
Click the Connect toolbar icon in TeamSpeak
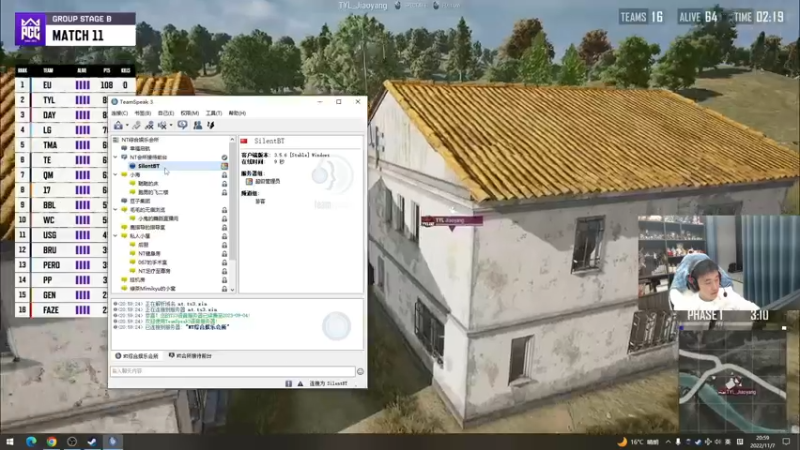[118, 125]
